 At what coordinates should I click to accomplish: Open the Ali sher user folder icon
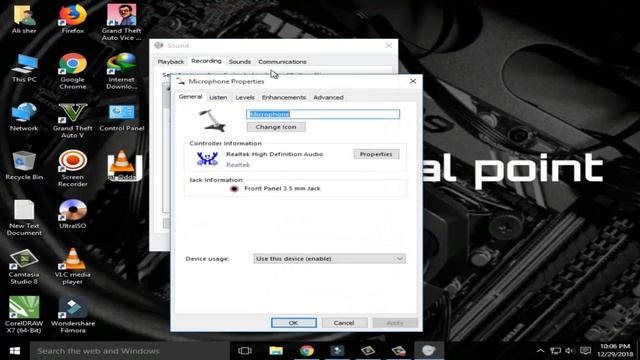coord(24,19)
